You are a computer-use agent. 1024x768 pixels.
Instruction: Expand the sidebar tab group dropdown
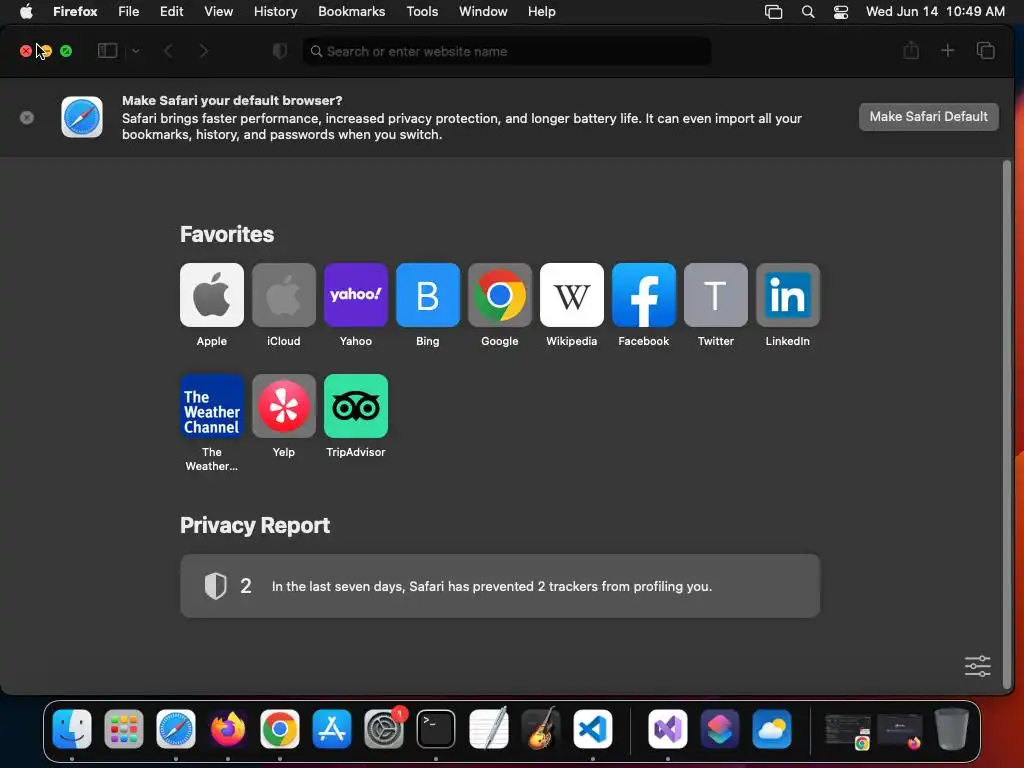[x=136, y=51]
